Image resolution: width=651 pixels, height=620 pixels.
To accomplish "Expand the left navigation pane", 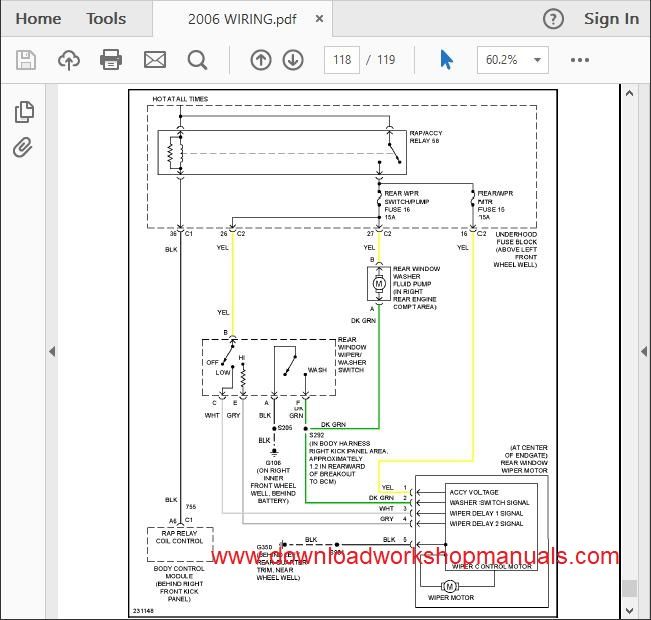I will (x=52, y=352).
